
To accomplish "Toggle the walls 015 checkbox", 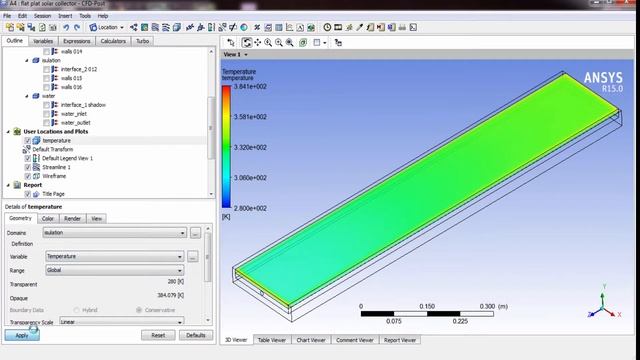I will (x=47, y=78).
